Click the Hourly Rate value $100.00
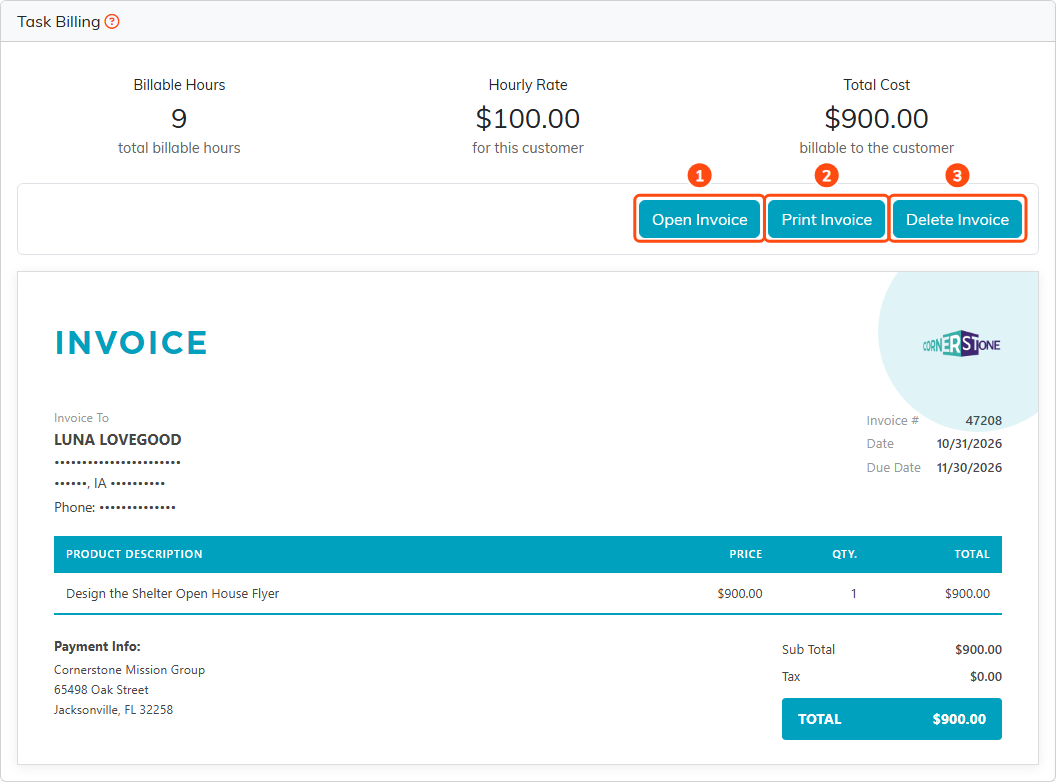 tap(527, 119)
